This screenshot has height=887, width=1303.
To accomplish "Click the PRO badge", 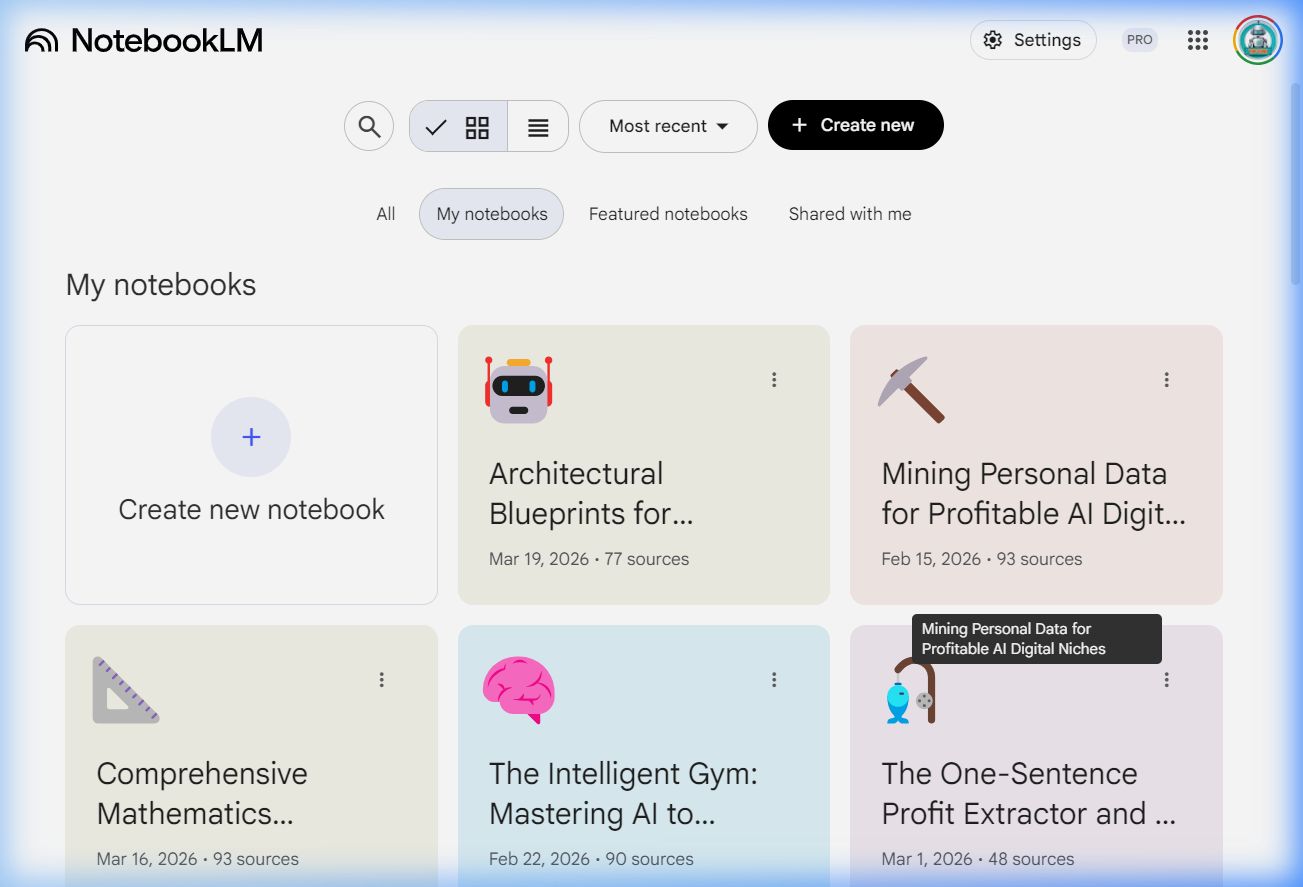I will pyautogui.click(x=1139, y=40).
